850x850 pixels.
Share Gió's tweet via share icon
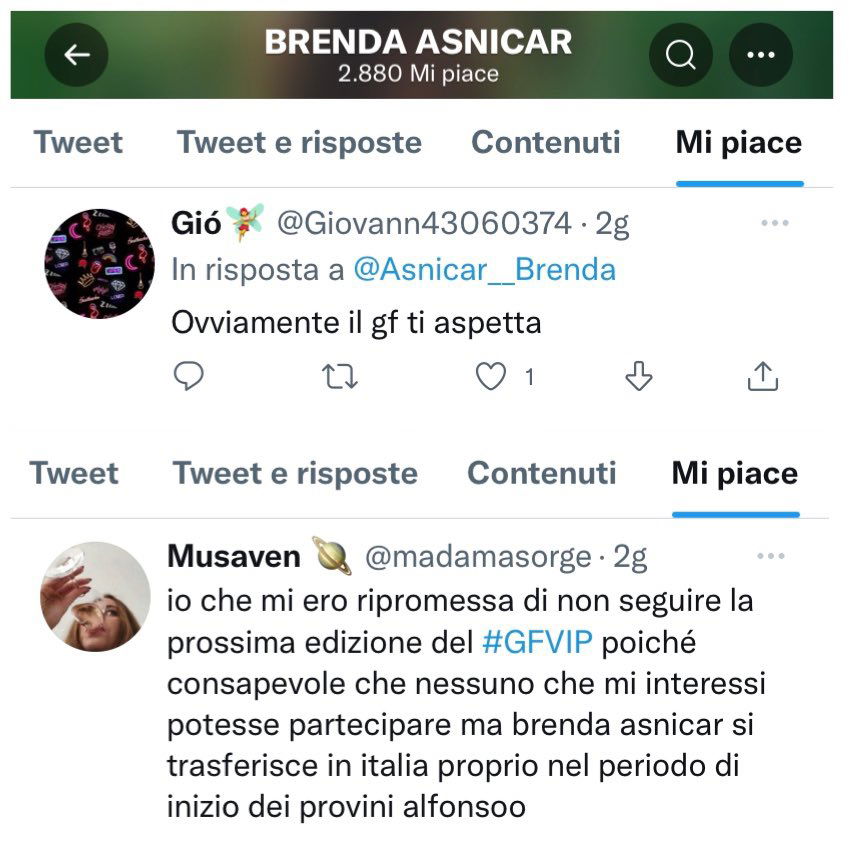[x=763, y=376]
